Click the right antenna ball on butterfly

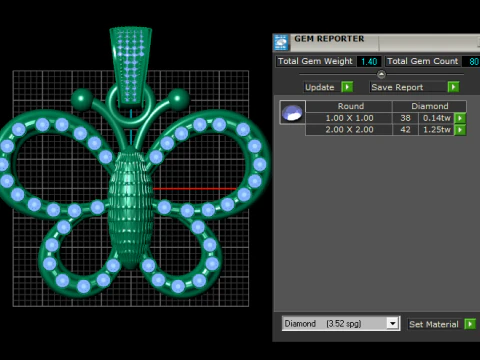(x=179, y=99)
